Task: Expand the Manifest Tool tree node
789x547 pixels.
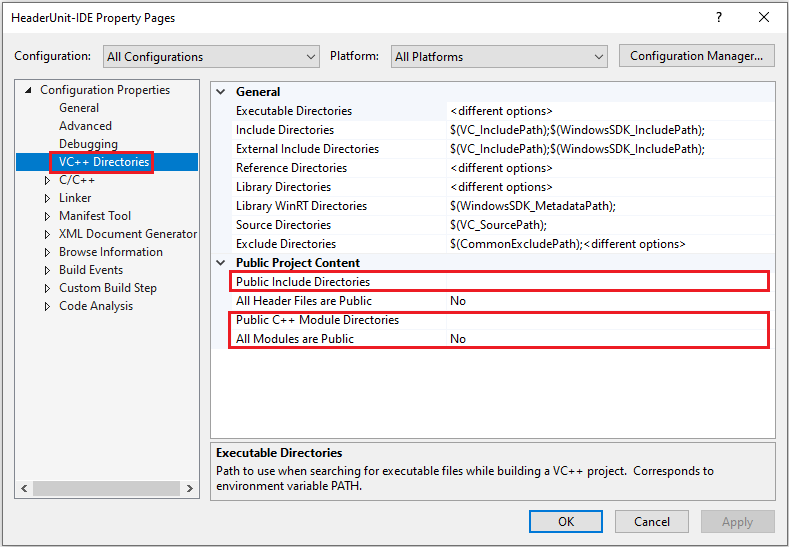Action: tap(47, 216)
